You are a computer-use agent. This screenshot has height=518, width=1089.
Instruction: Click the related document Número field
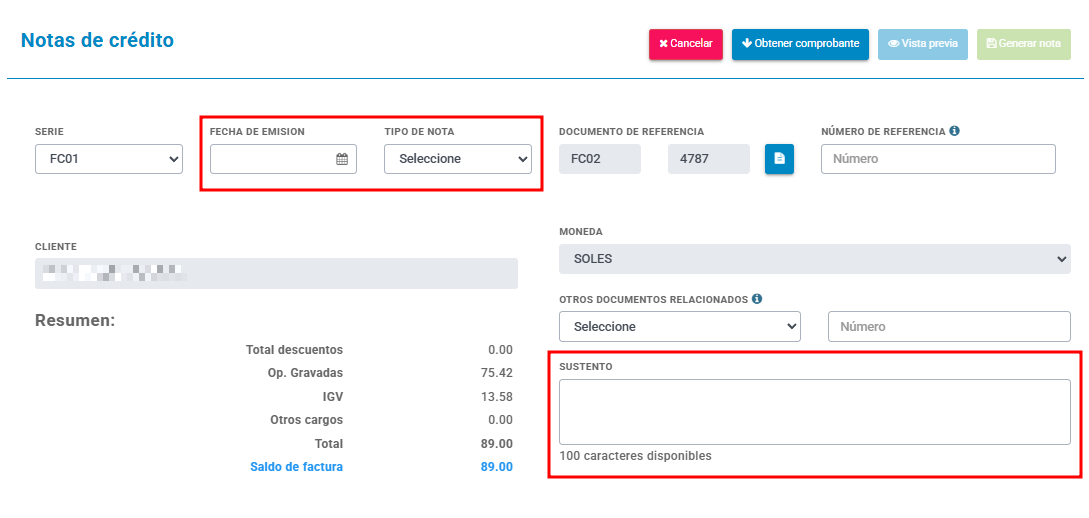click(949, 326)
